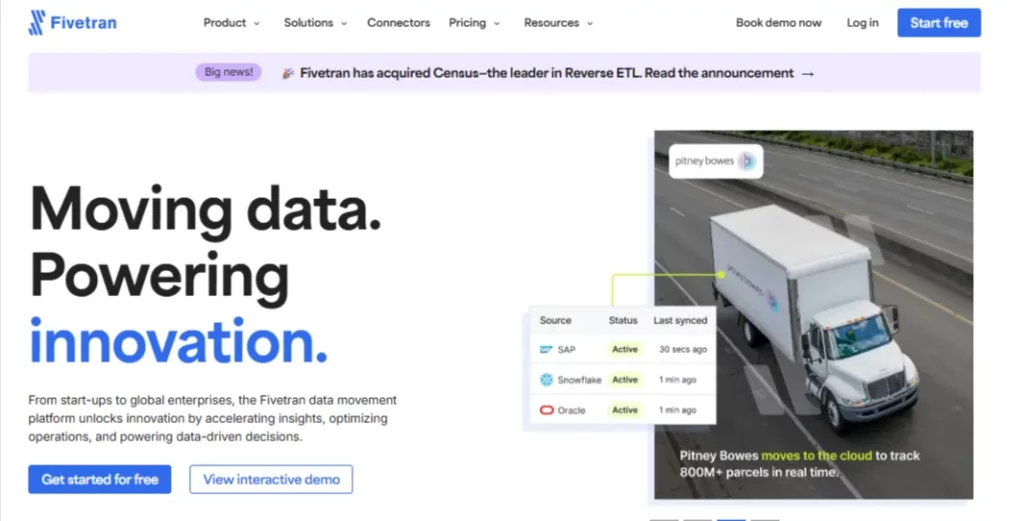The image size is (1024, 521).
Task: Click the Snowflake logo icon
Action: (x=547, y=379)
